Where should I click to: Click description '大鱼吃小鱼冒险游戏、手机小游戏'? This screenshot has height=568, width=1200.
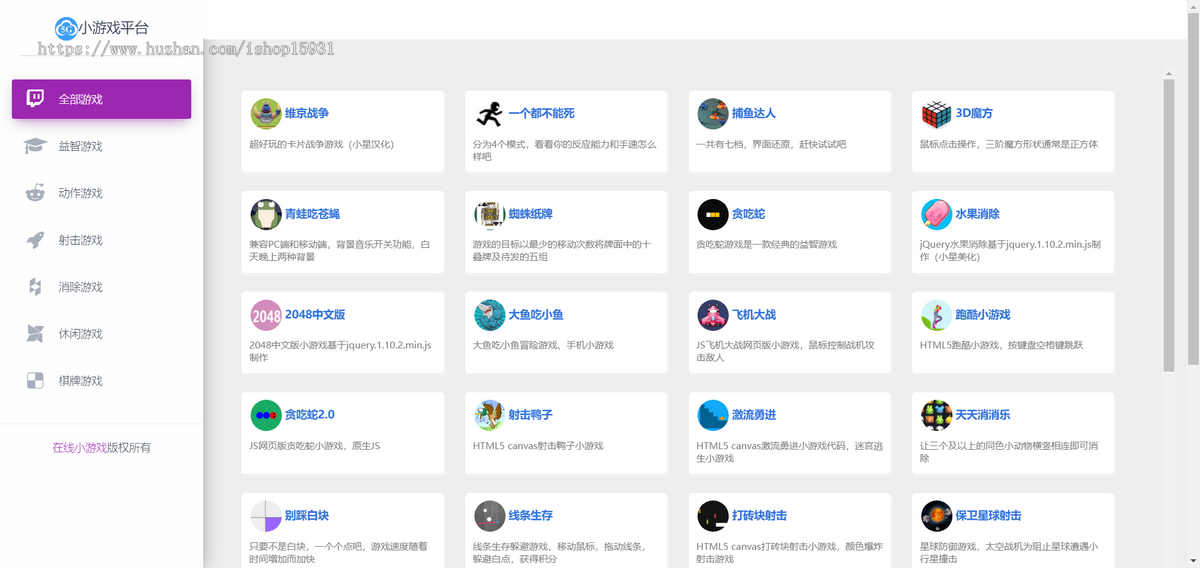pos(542,345)
